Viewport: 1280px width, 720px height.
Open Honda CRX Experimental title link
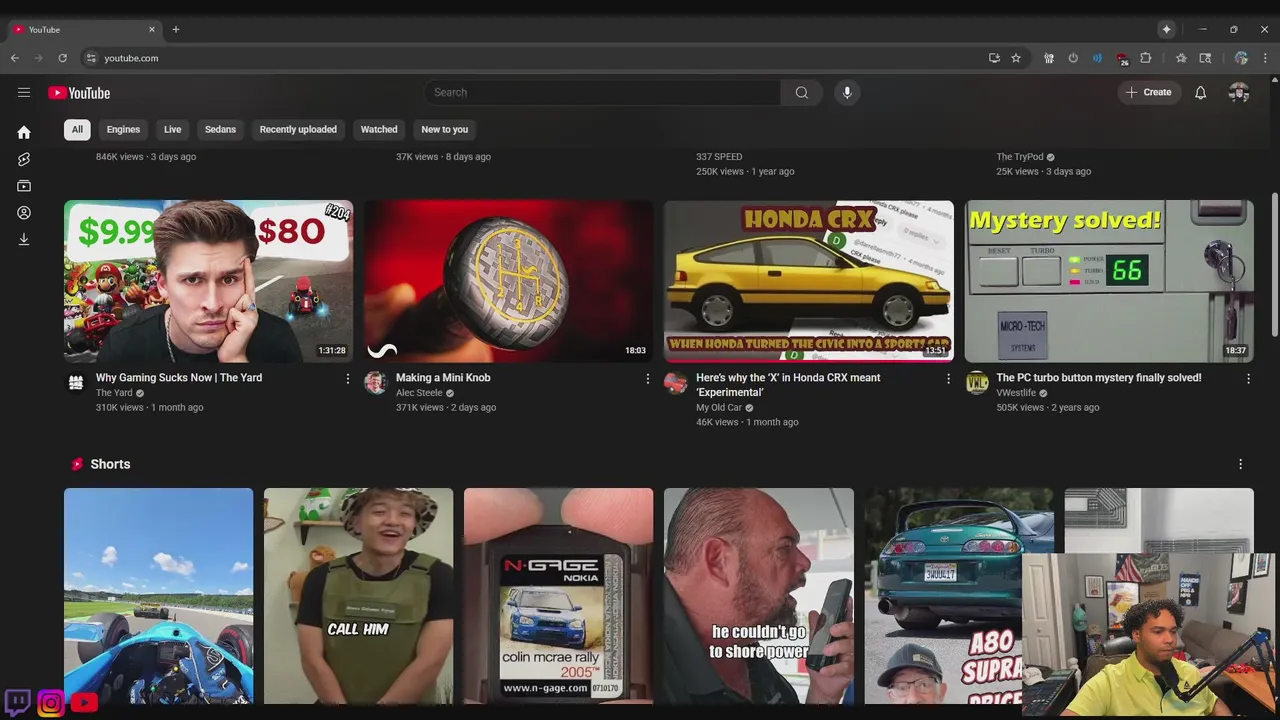tap(788, 385)
